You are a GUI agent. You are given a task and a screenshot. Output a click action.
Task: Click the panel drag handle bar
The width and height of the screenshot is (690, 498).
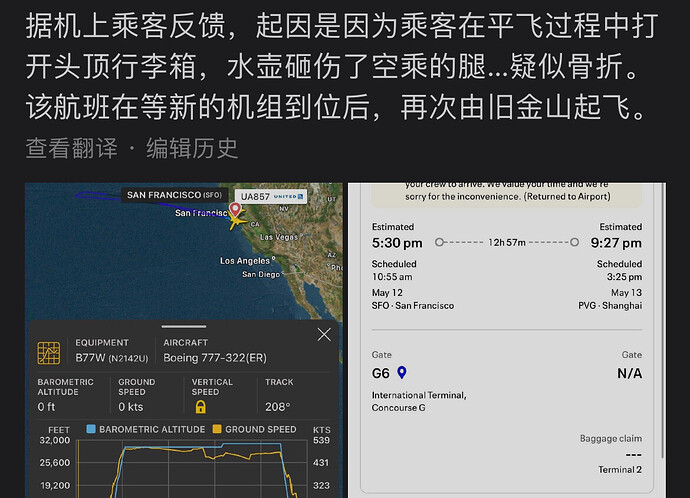(x=184, y=326)
